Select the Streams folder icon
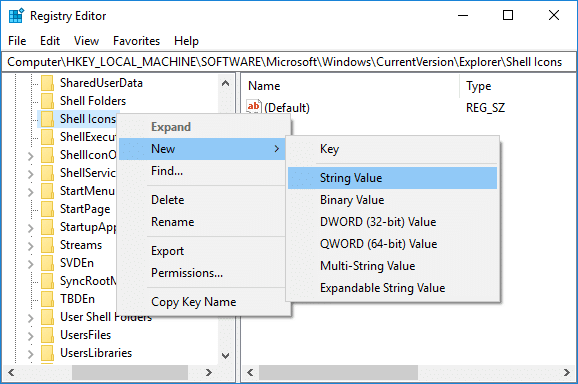Viewport: 578px width, 384px height. [47, 245]
